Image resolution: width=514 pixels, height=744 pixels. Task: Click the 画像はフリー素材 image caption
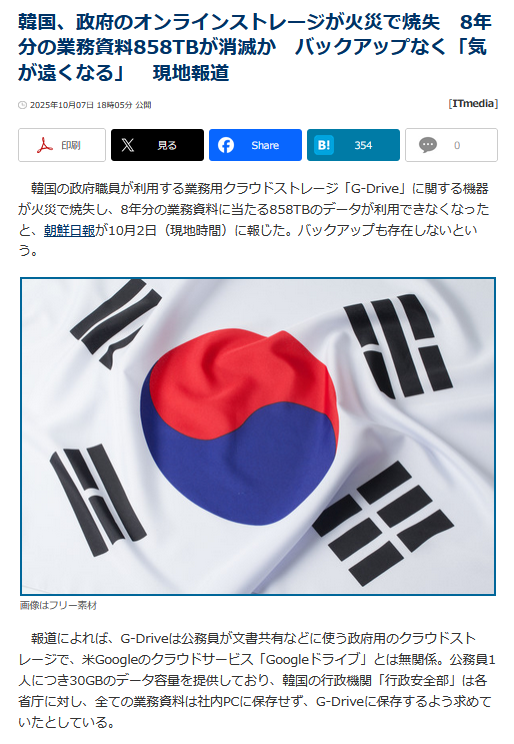[x=58, y=605]
